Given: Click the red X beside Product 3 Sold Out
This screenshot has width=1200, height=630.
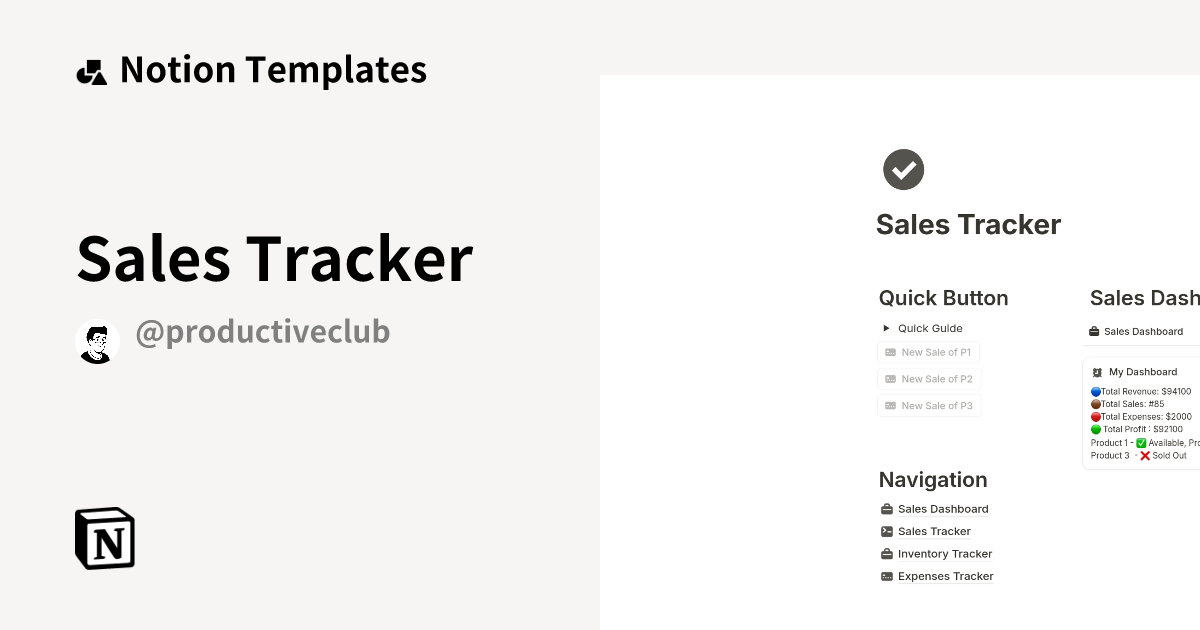Looking at the screenshot, I should 1144,455.
